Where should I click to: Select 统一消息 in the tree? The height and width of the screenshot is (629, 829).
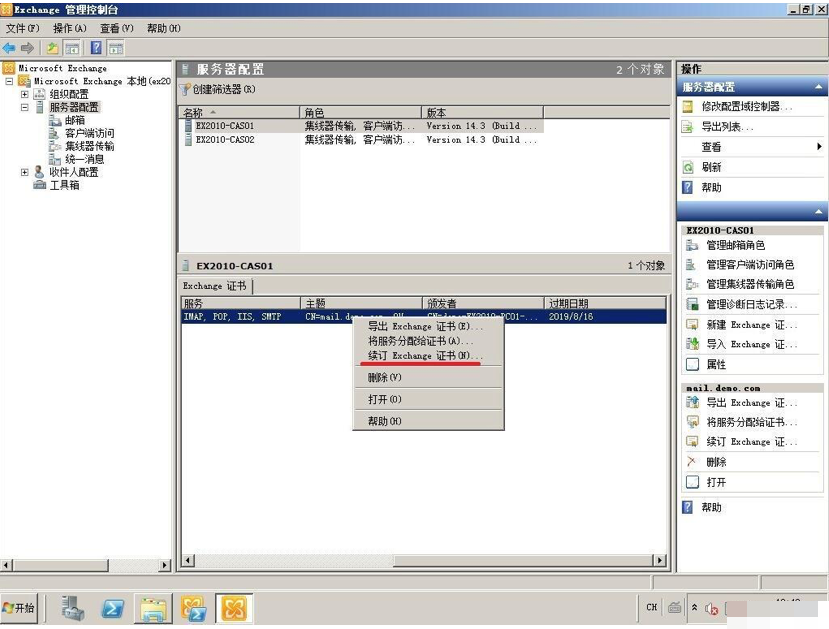tap(84, 159)
